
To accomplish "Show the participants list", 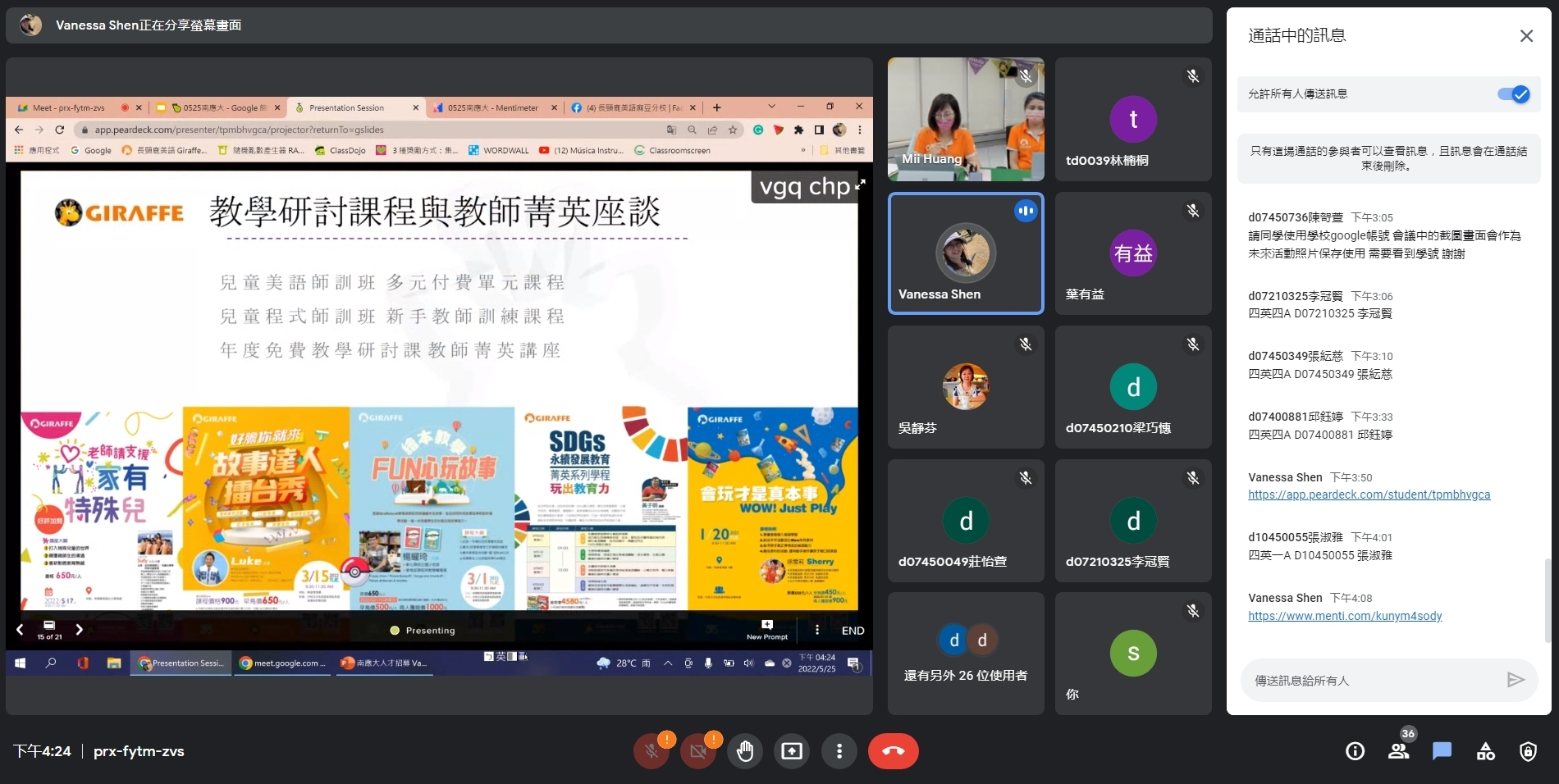I will (1398, 751).
